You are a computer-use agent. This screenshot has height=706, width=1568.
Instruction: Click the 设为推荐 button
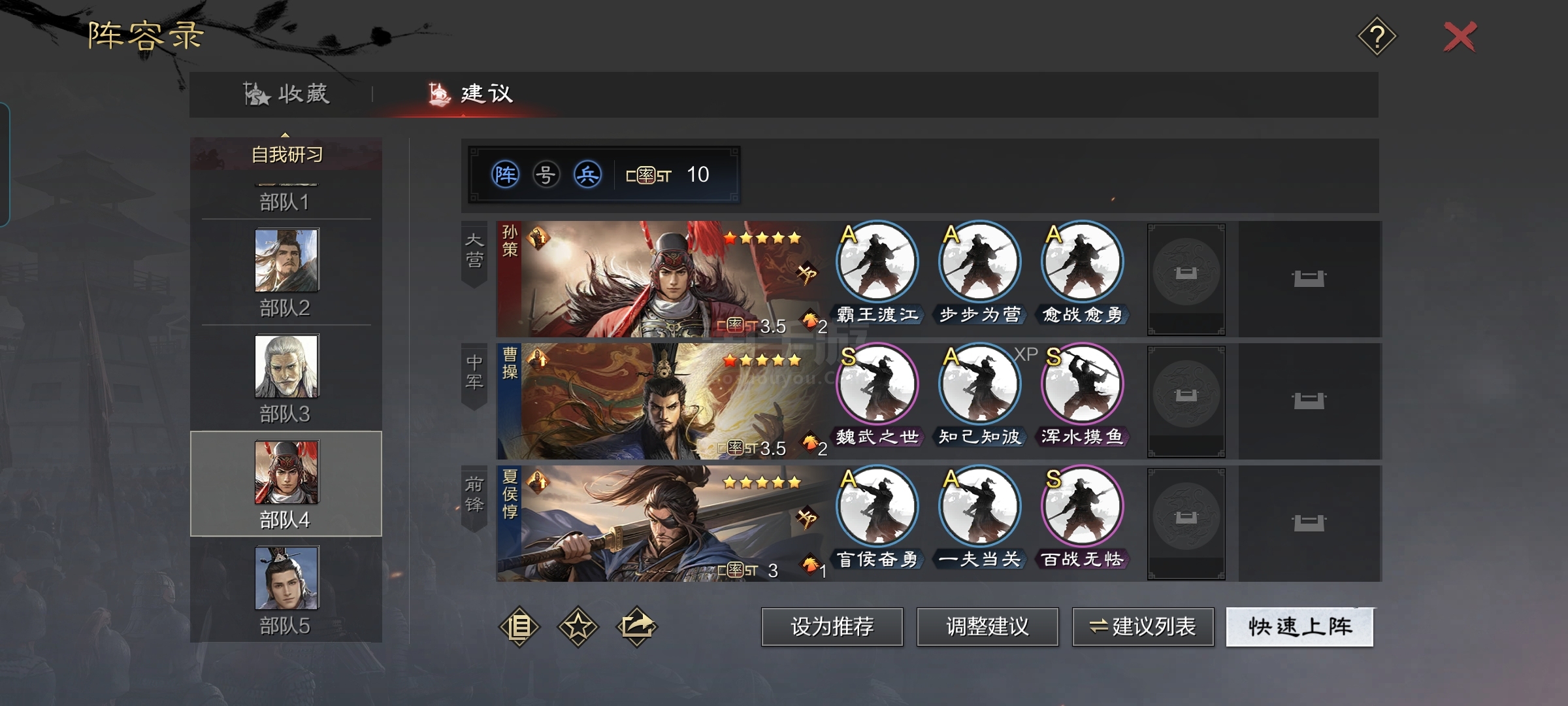coord(832,627)
